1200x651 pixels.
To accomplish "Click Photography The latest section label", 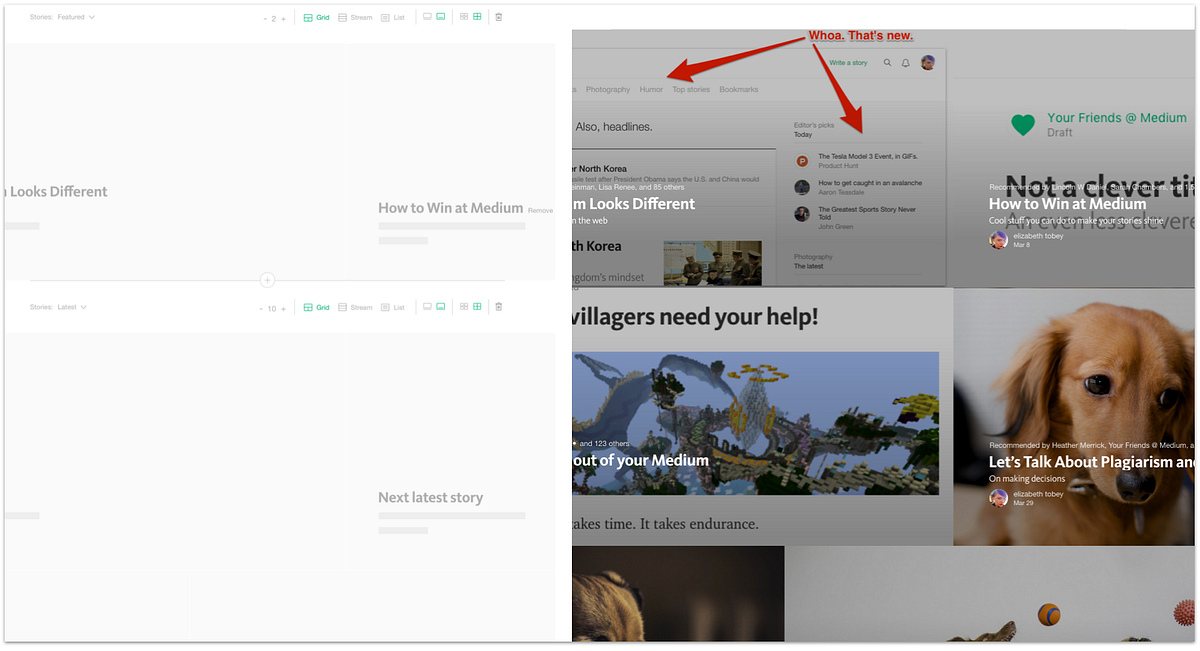I will pyautogui.click(x=813, y=261).
